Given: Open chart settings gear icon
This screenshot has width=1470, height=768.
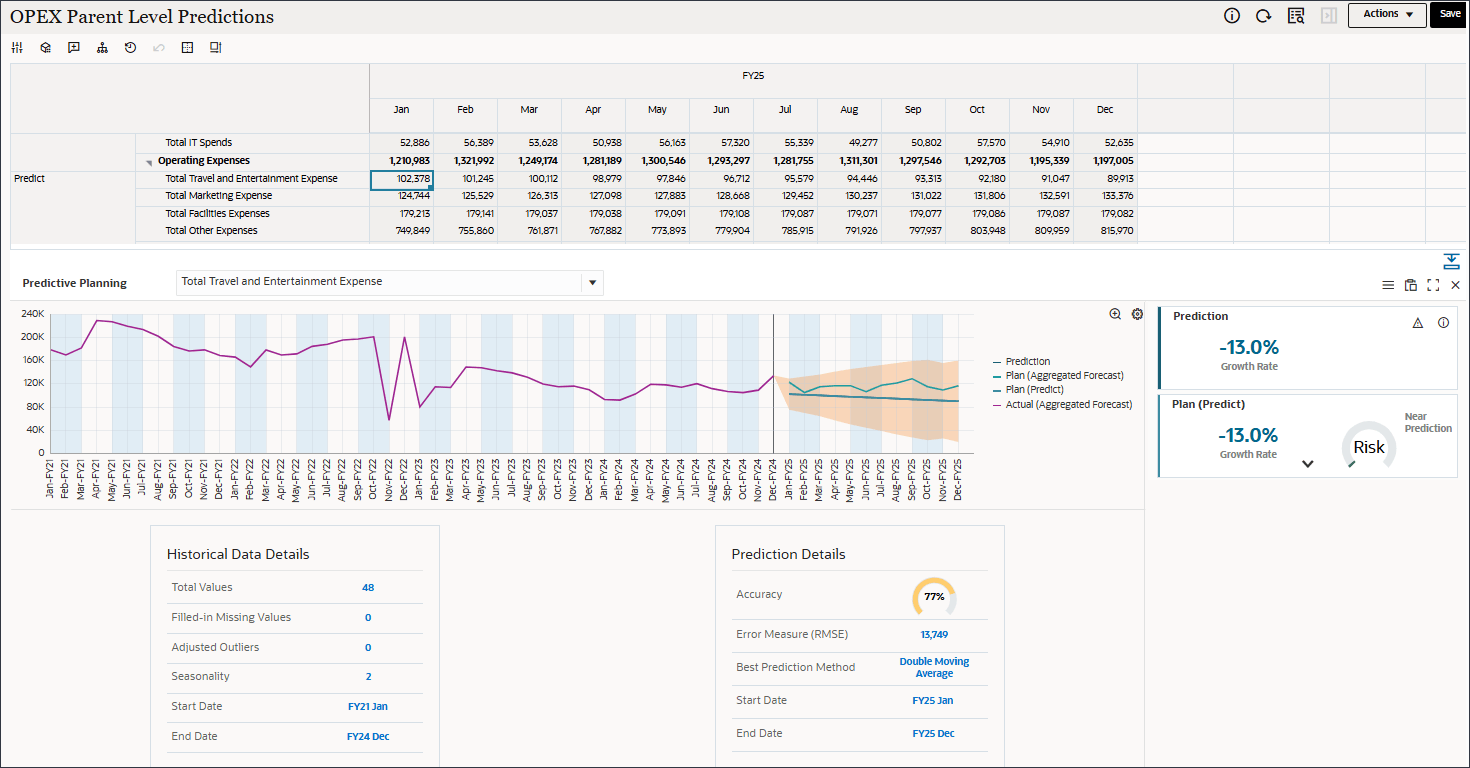Looking at the screenshot, I should pos(1137,314).
